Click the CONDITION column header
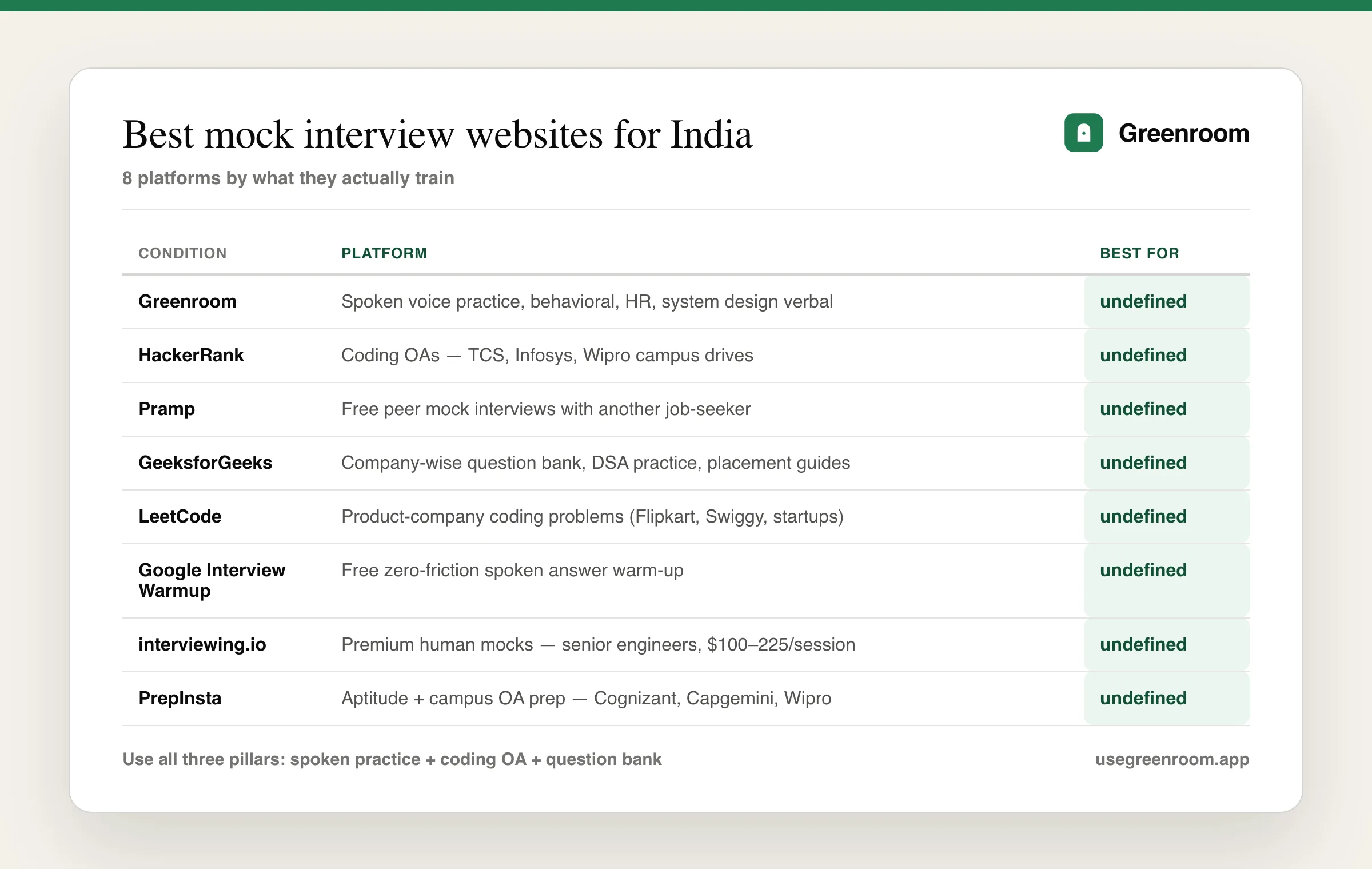 click(182, 253)
